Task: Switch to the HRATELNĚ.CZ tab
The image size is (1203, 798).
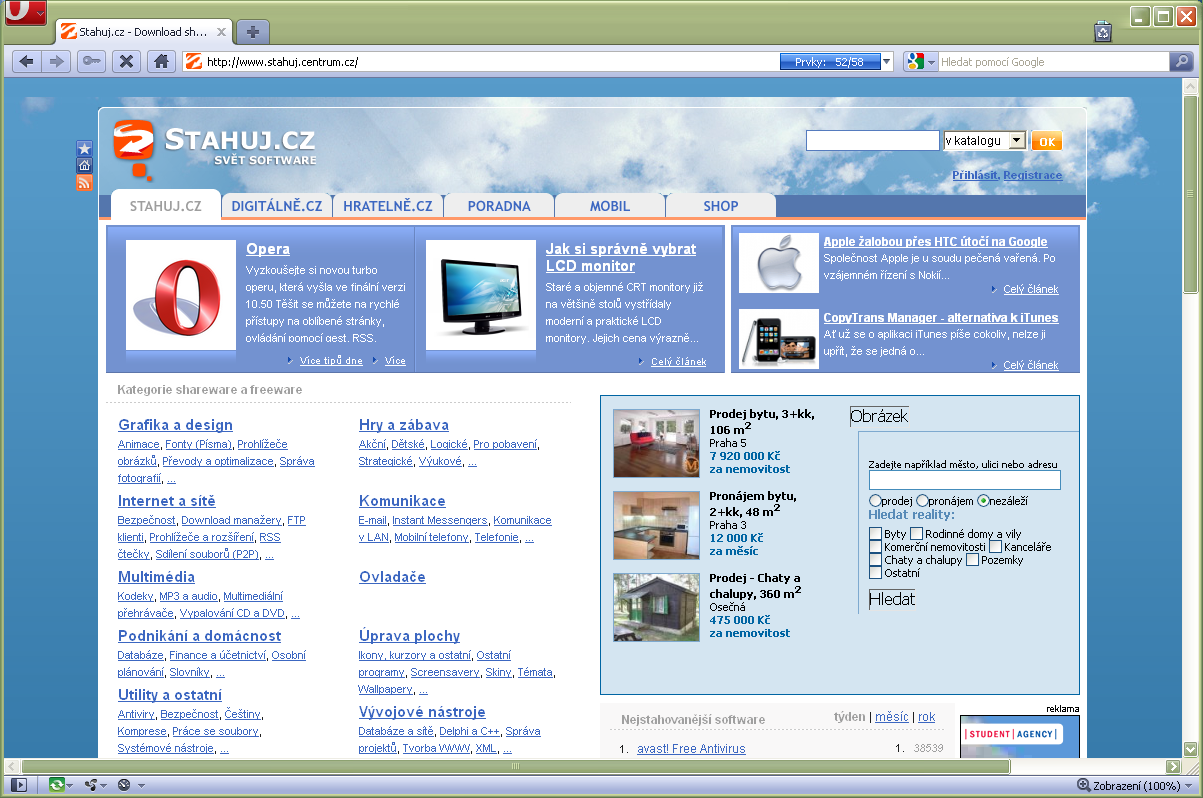Action: (388, 206)
